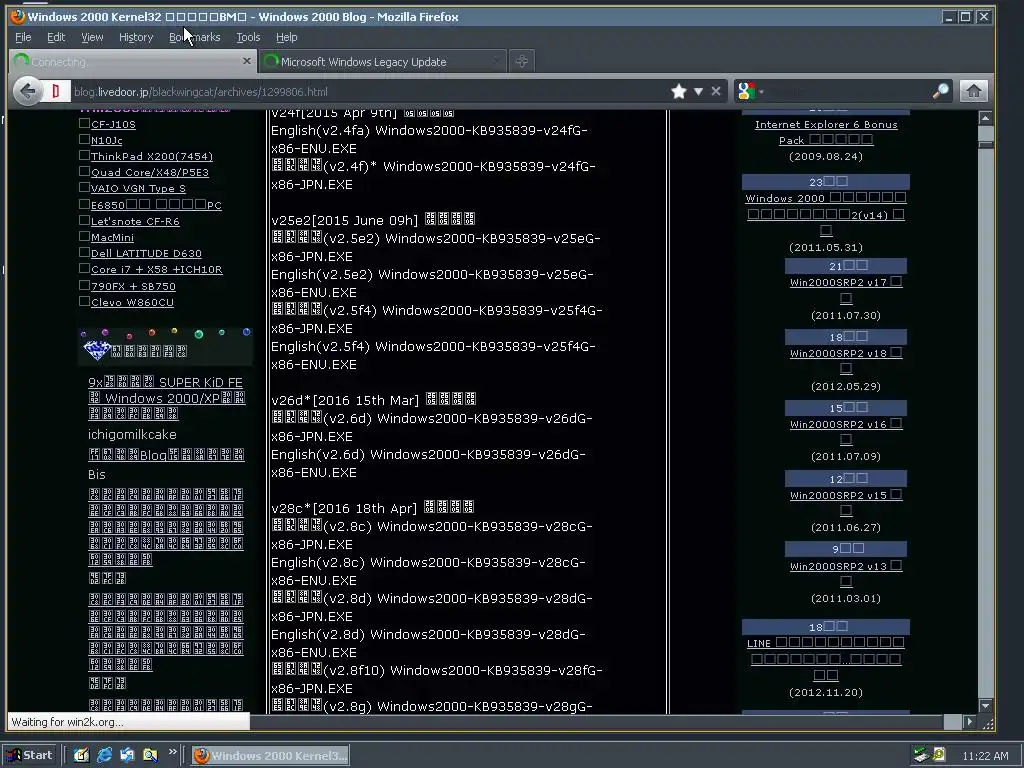Click the fourth Quick Launch search icon

pyautogui.click(x=150, y=755)
